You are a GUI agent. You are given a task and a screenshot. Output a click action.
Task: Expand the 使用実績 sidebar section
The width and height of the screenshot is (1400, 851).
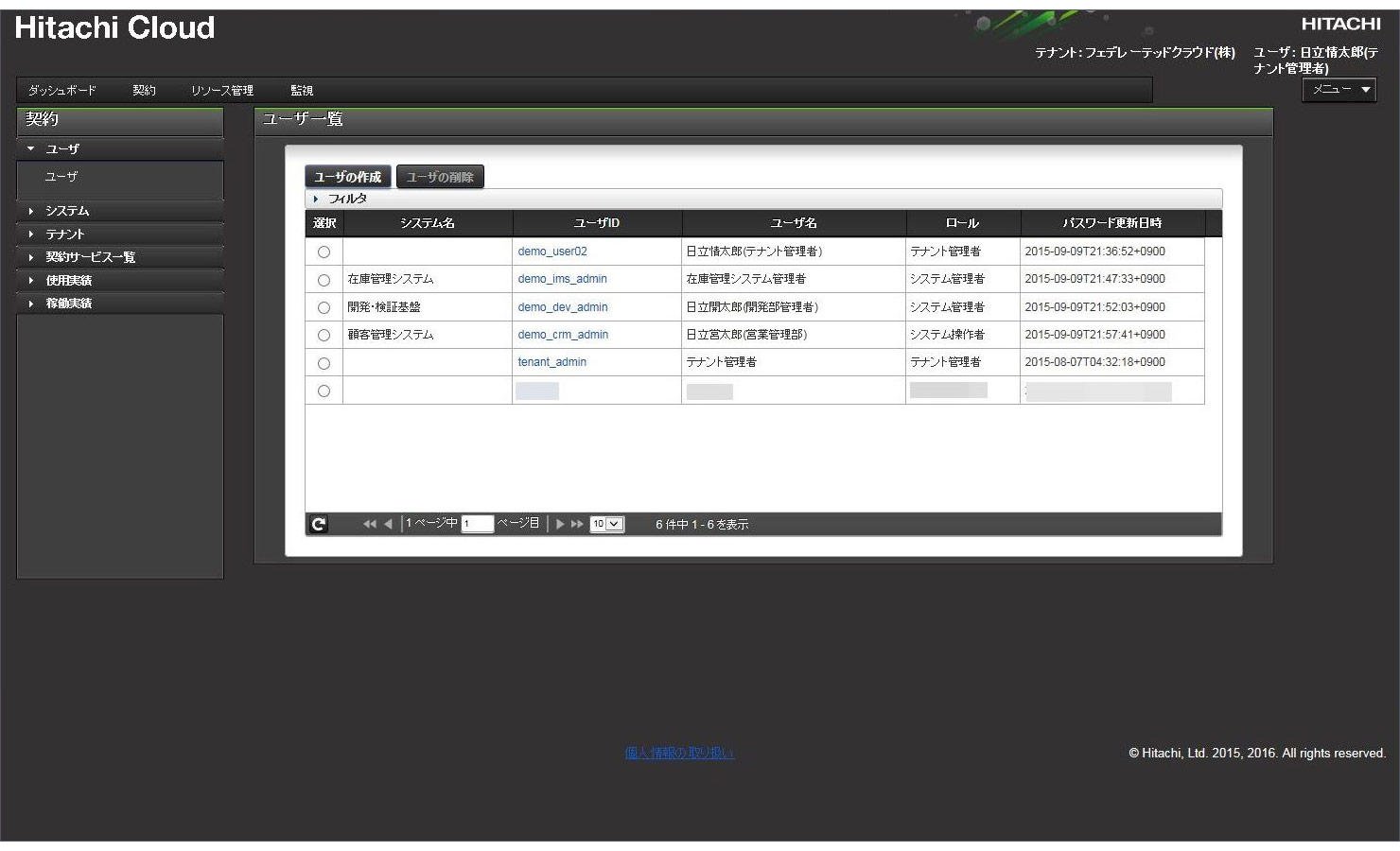click(120, 281)
